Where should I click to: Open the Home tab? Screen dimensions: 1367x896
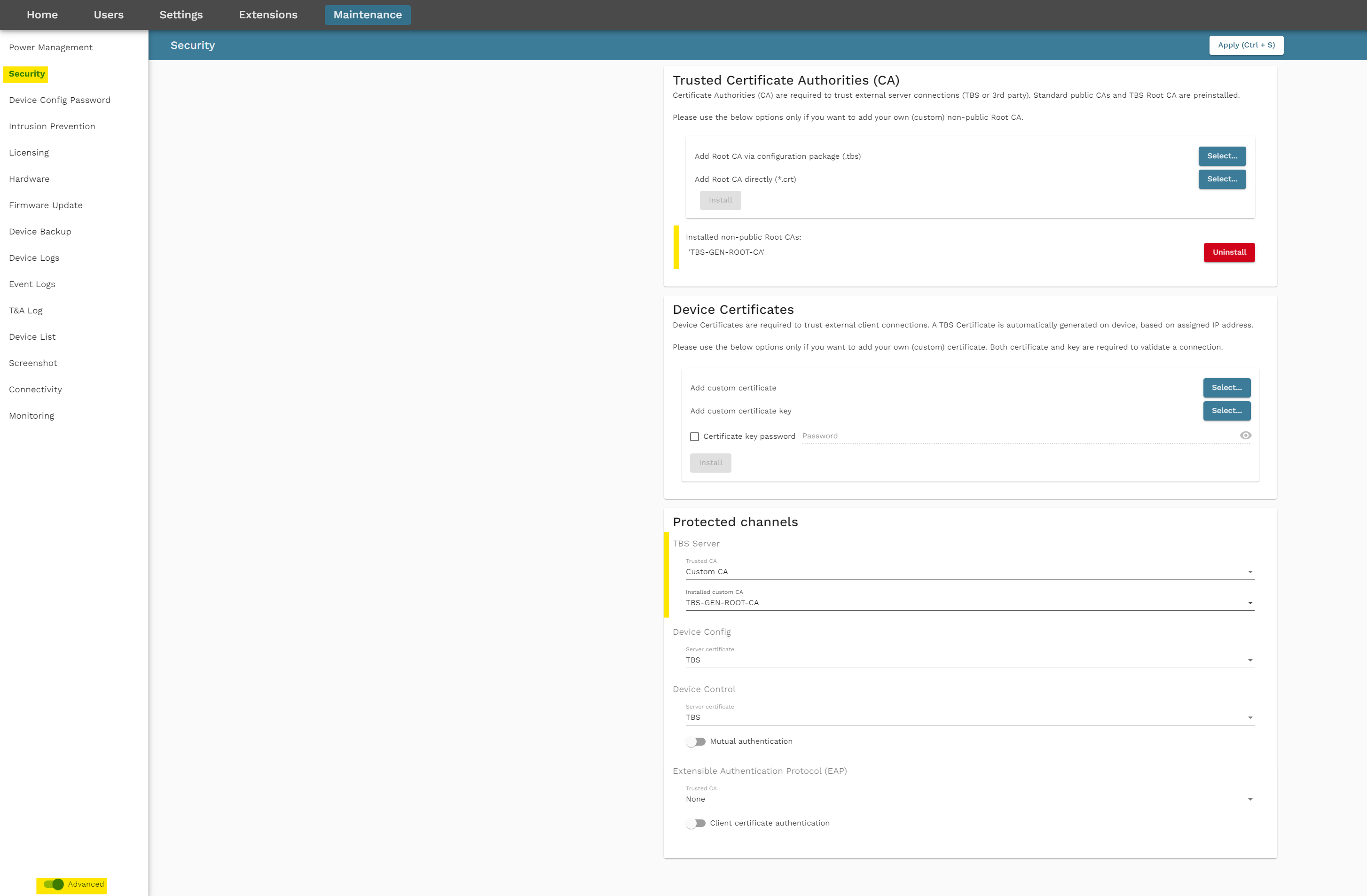[42, 15]
